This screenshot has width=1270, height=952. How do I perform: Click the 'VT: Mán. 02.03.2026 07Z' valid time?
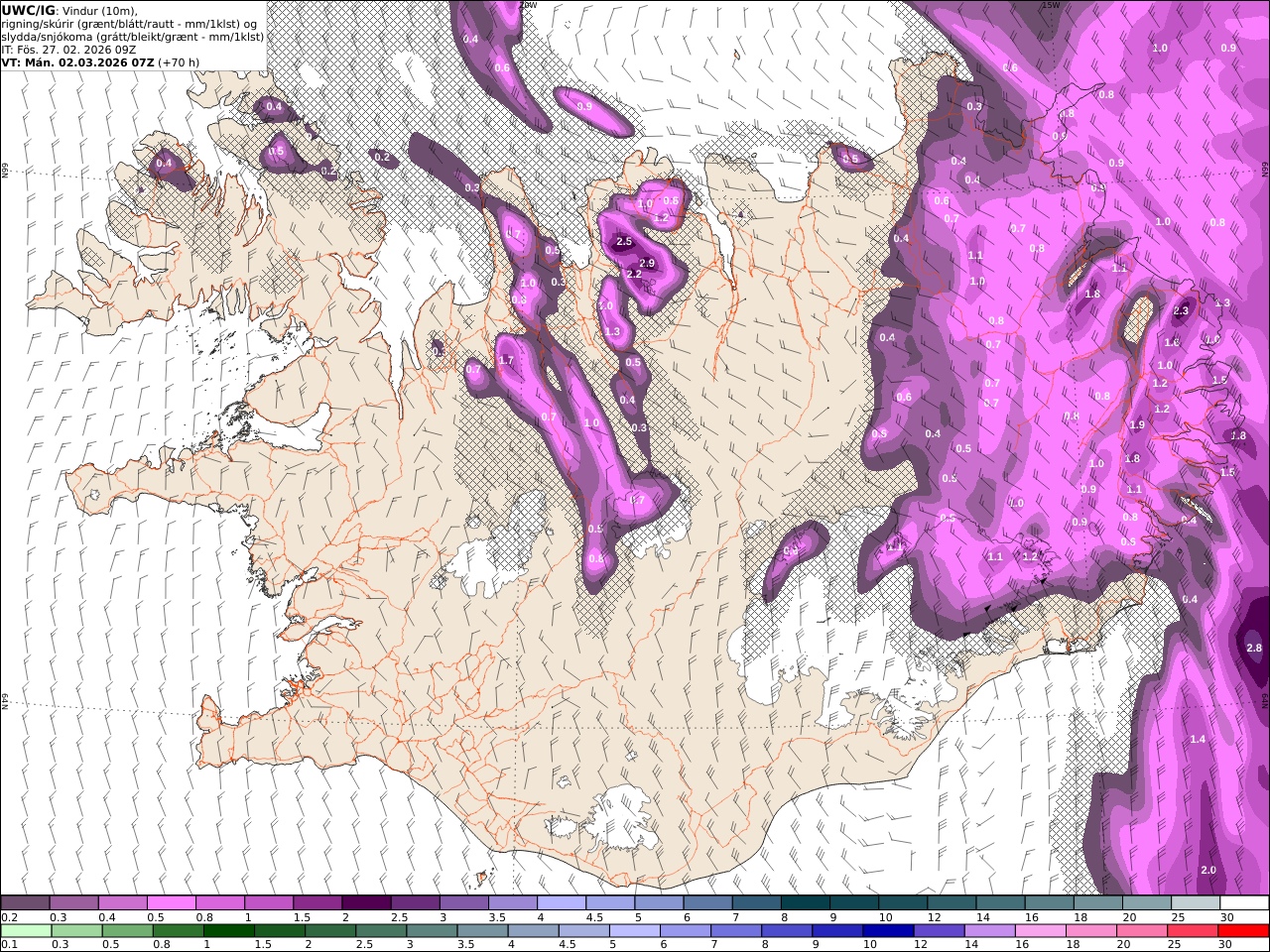pyautogui.click(x=77, y=62)
